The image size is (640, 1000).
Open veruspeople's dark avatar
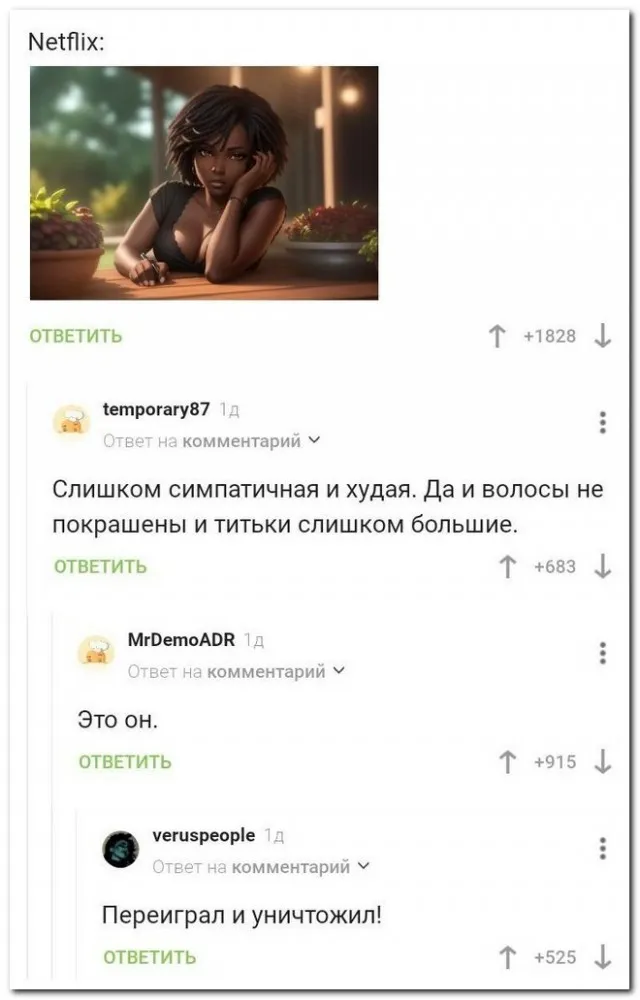(x=120, y=849)
